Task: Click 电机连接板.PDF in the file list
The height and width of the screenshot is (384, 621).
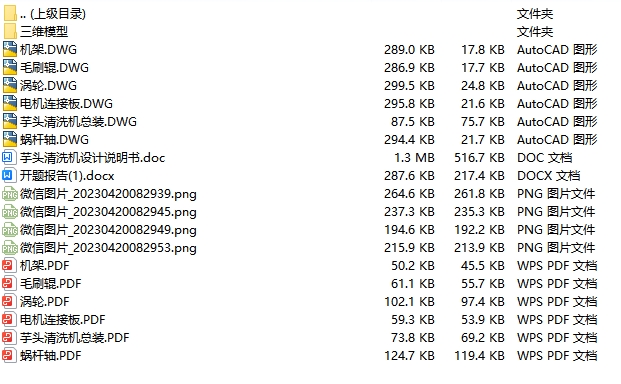Action: click(x=63, y=319)
